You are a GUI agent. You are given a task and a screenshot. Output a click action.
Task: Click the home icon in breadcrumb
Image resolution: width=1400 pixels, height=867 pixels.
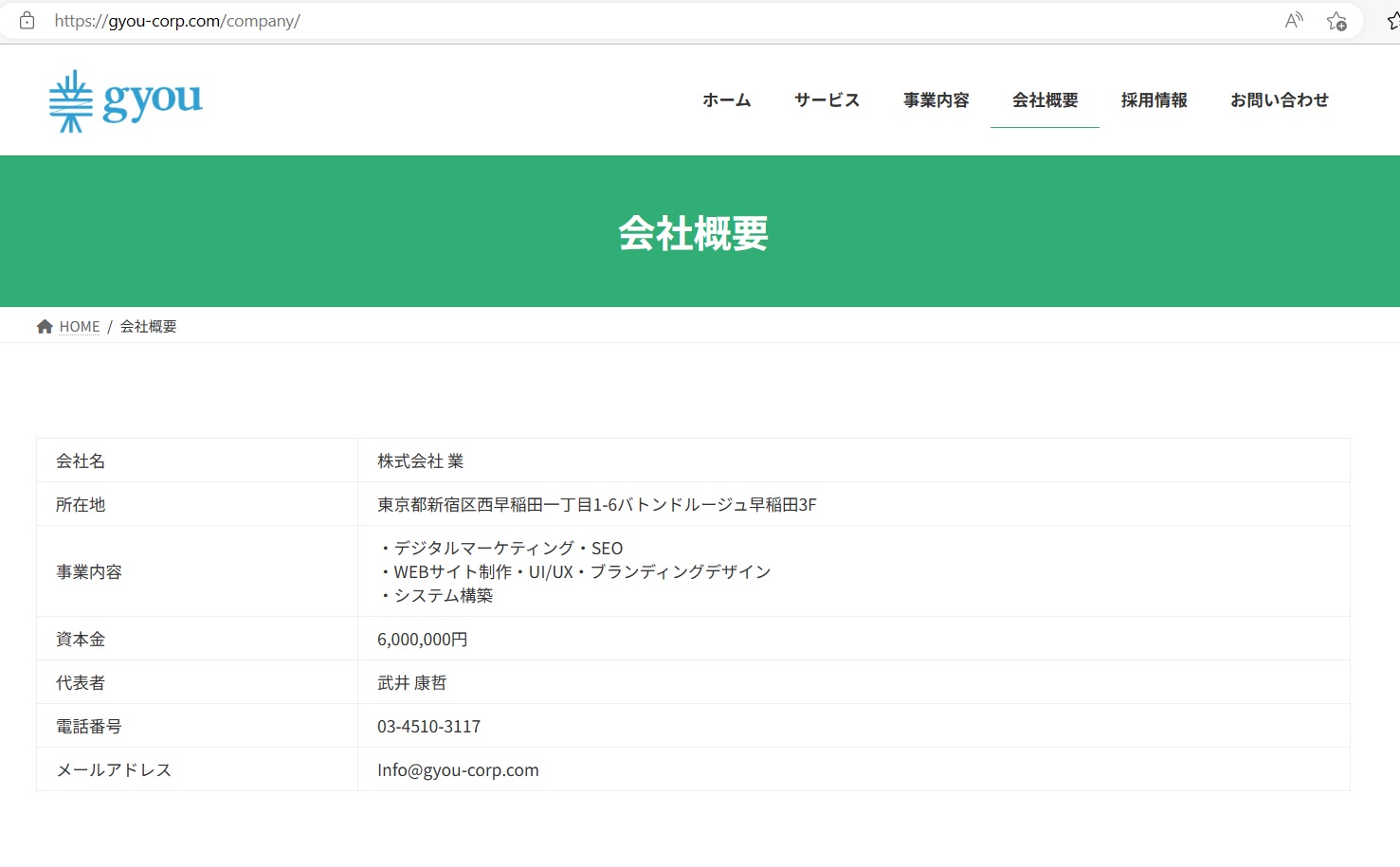tap(45, 327)
